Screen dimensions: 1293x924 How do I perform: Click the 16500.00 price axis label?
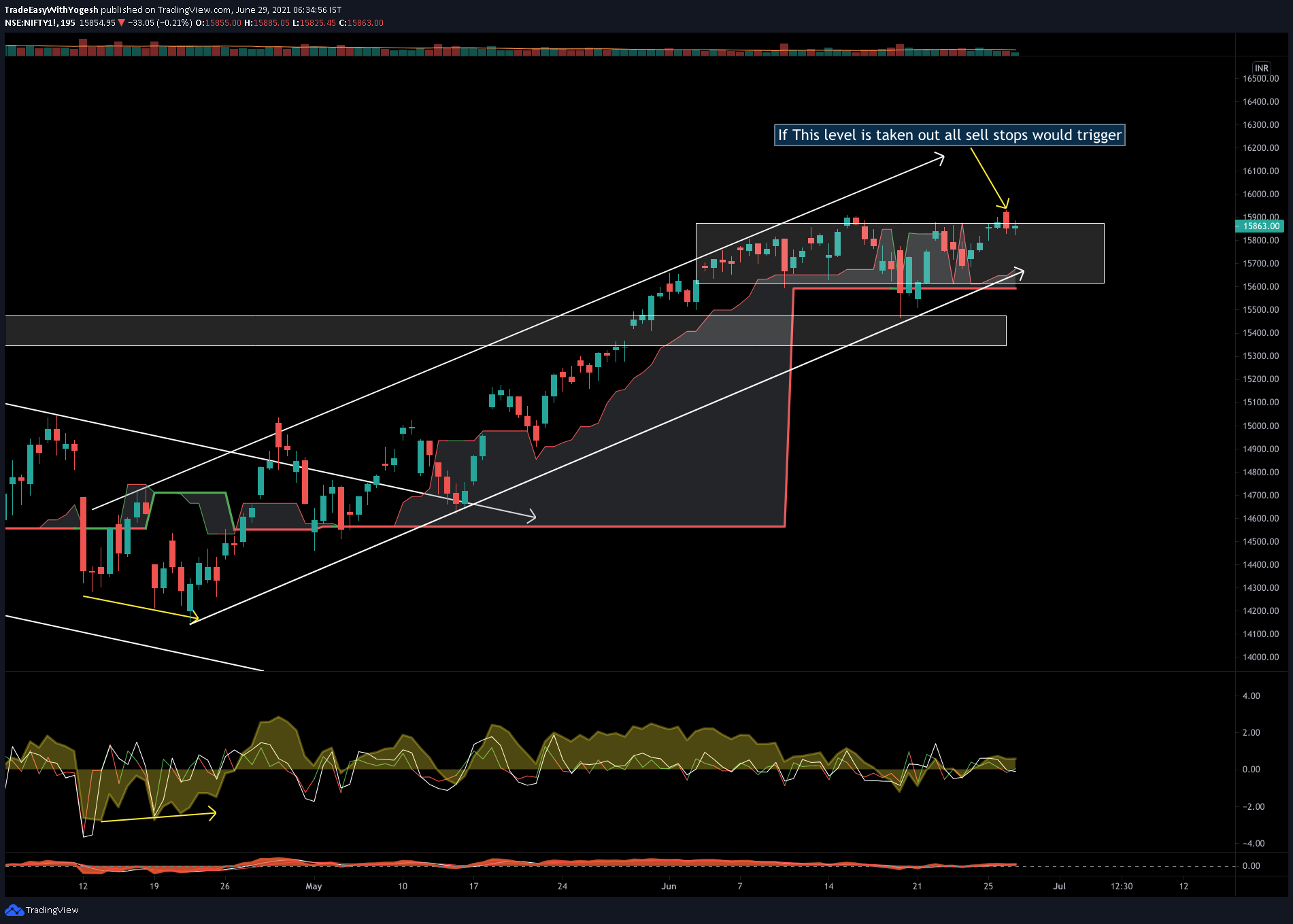tap(1260, 78)
